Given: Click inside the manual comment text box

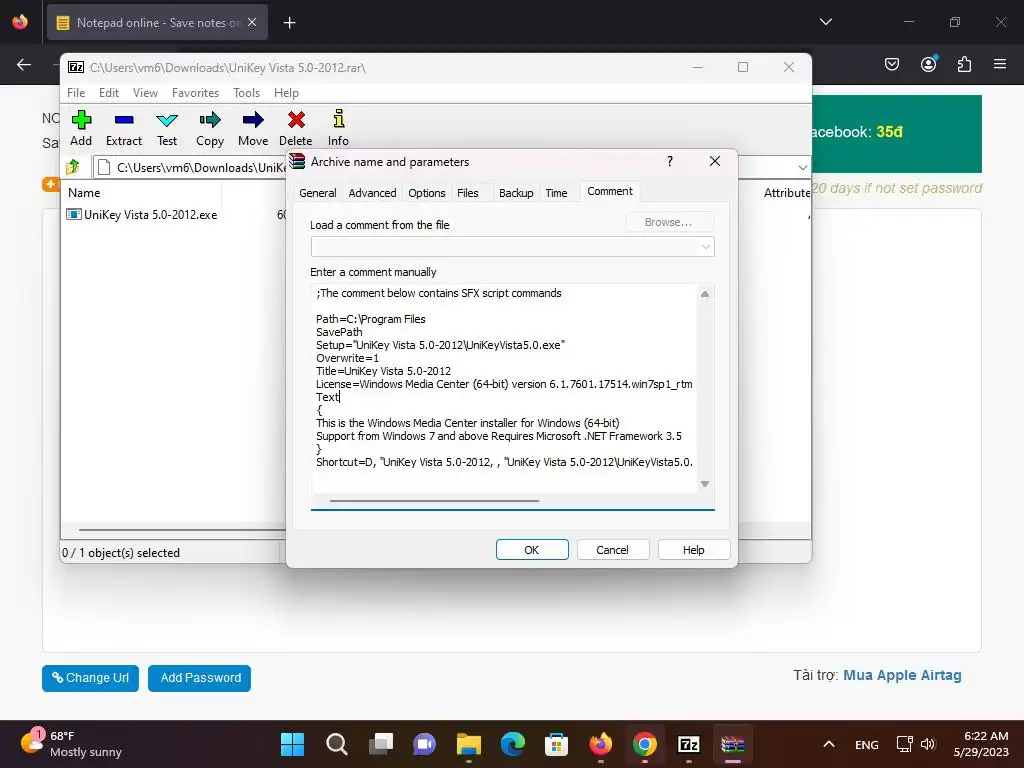Looking at the screenshot, I should [505, 388].
